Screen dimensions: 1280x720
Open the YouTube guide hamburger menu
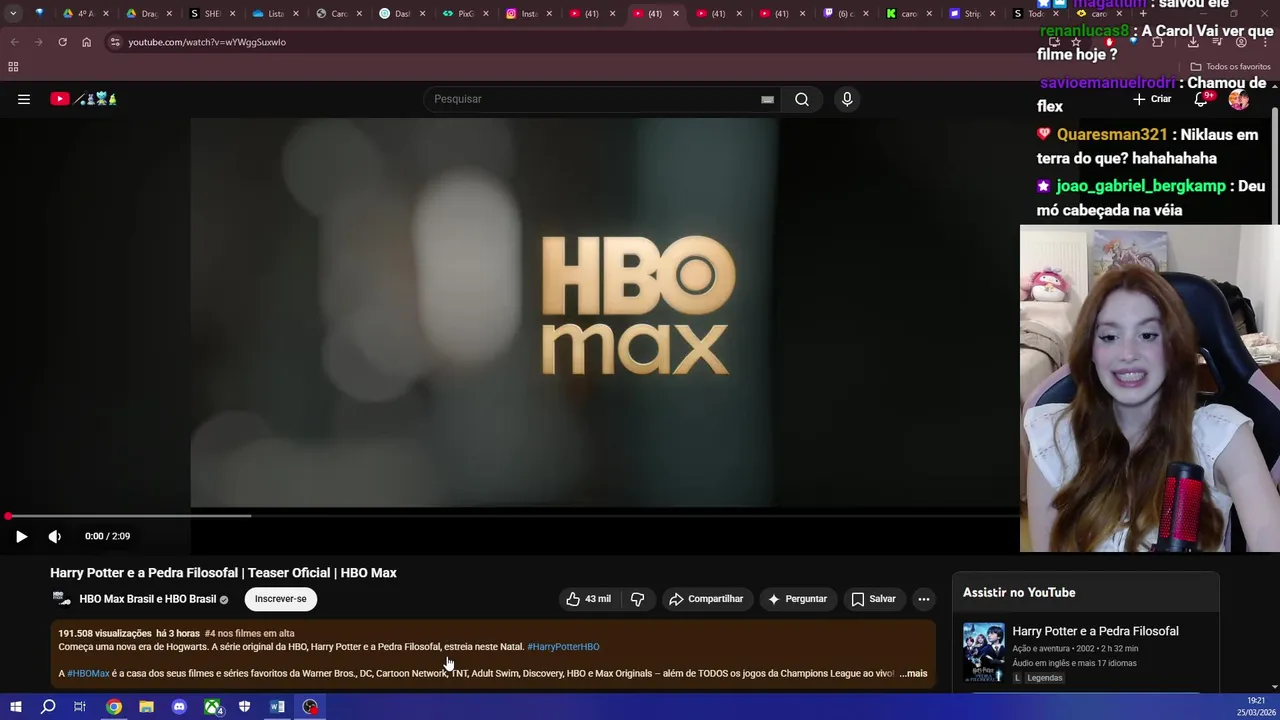[24, 99]
